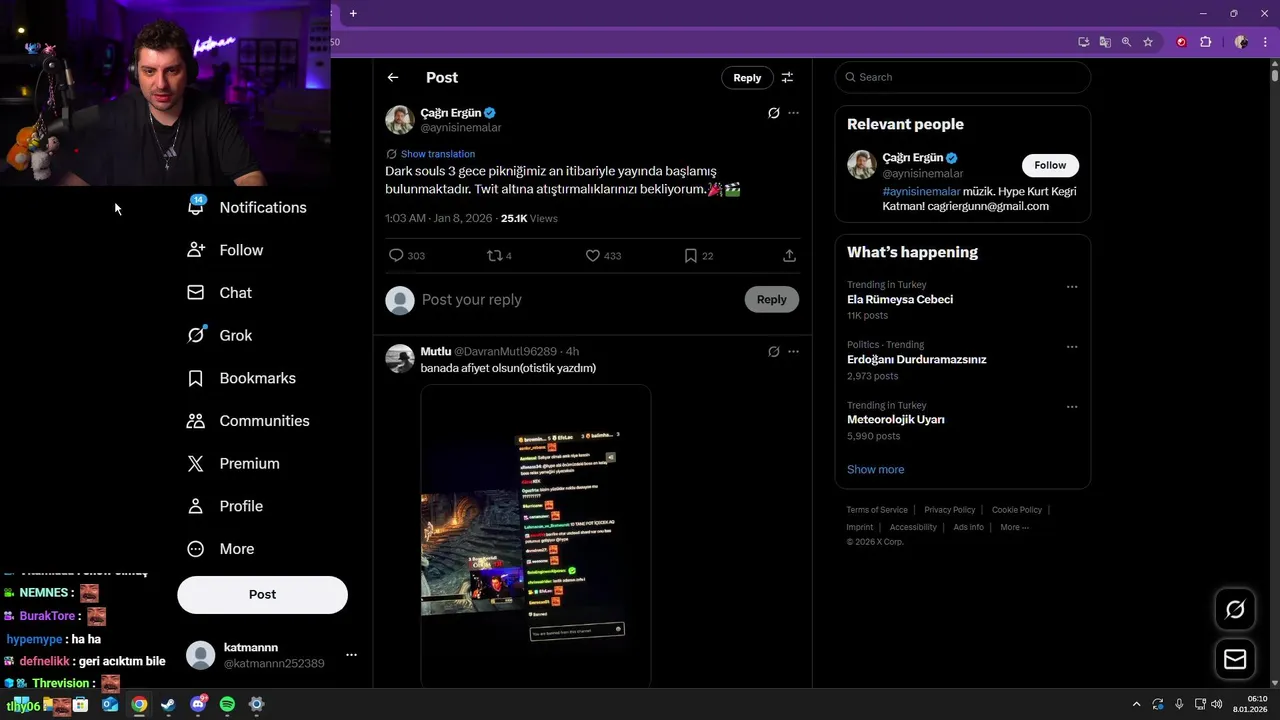
Task: Open Grok from sidebar menu
Action: tap(219, 336)
